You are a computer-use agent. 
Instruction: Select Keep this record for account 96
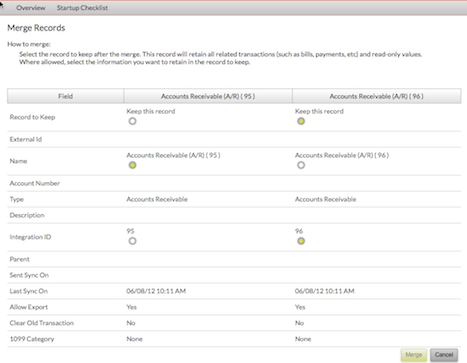pyautogui.click(x=301, y=121)
